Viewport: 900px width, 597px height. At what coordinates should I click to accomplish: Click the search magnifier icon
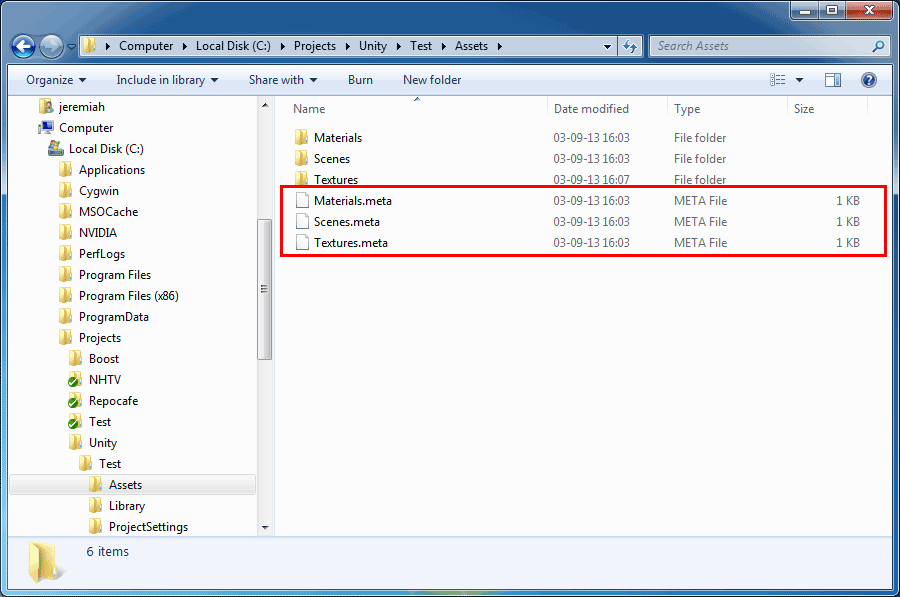click(878, 46)
